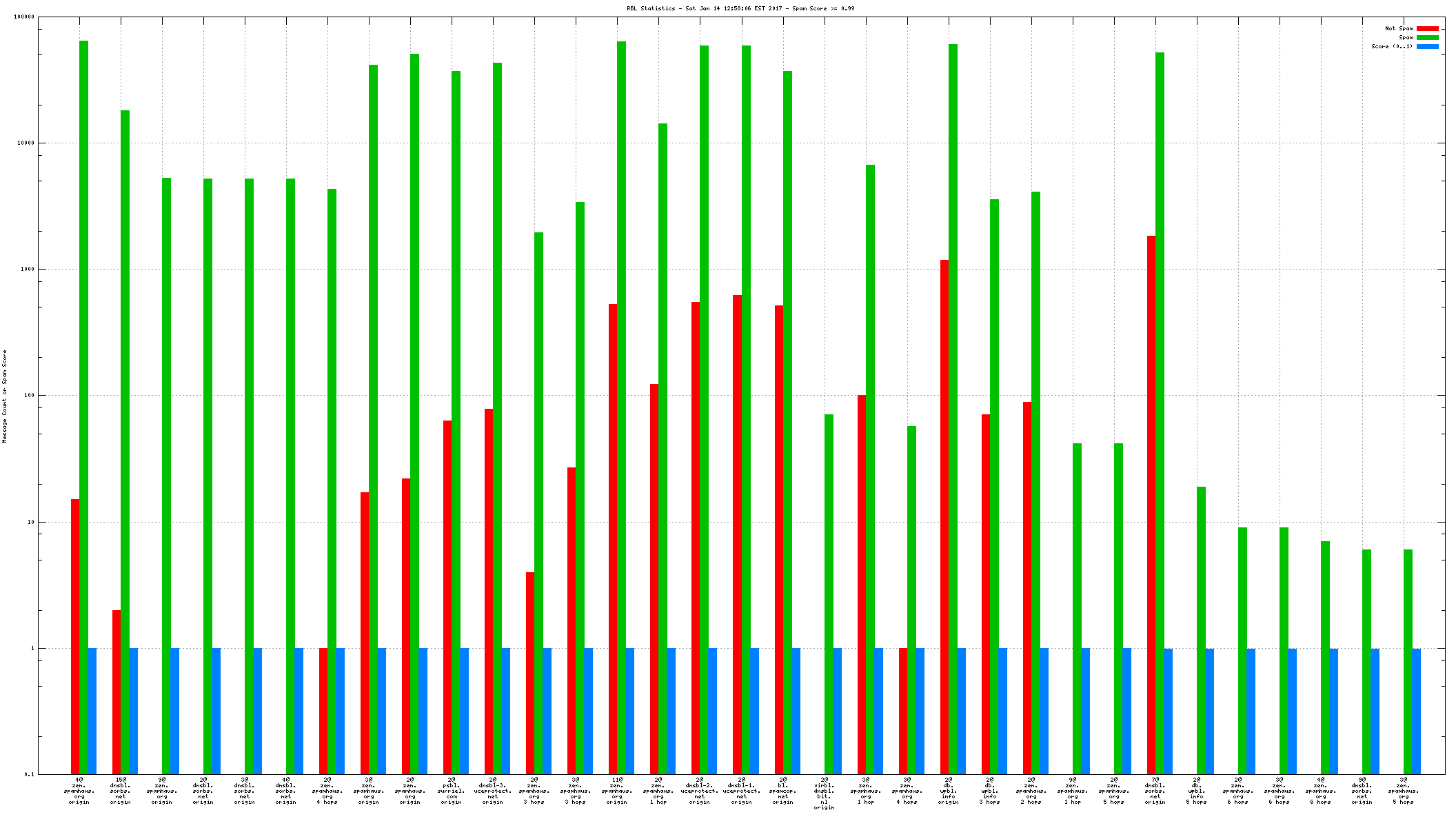The image size is (1456, 819).
Task: Click the RBL Statistics chart title
Action: tap(740, 8)
